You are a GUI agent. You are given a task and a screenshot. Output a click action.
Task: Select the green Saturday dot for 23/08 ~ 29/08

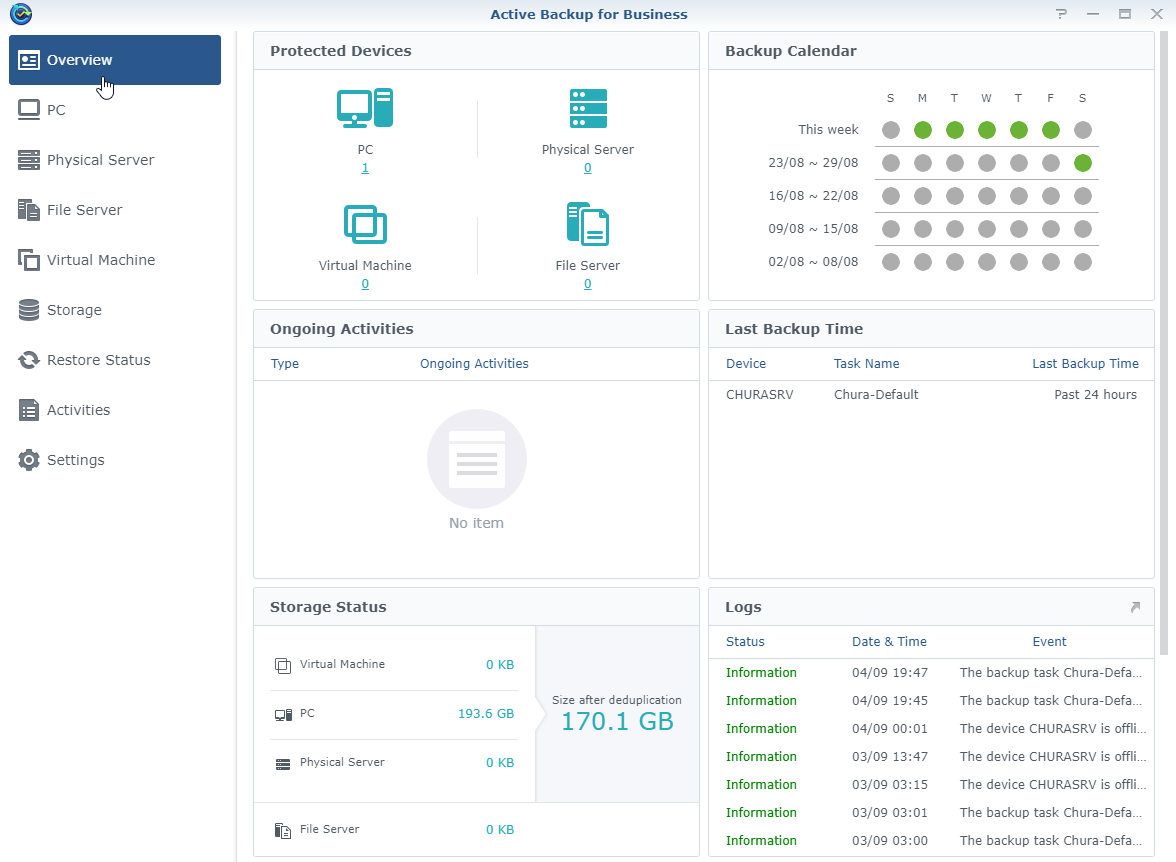point(1082,163)
